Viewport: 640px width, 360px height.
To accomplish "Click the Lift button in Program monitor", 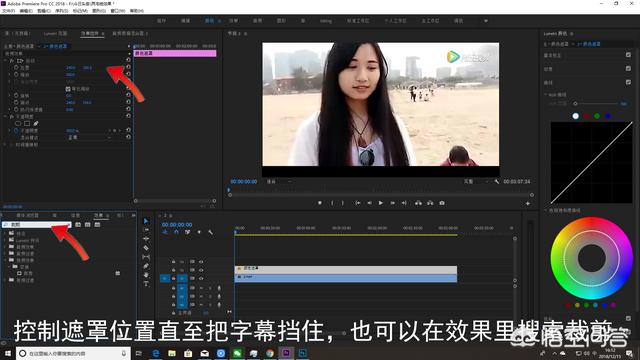I will pos(418,203).
